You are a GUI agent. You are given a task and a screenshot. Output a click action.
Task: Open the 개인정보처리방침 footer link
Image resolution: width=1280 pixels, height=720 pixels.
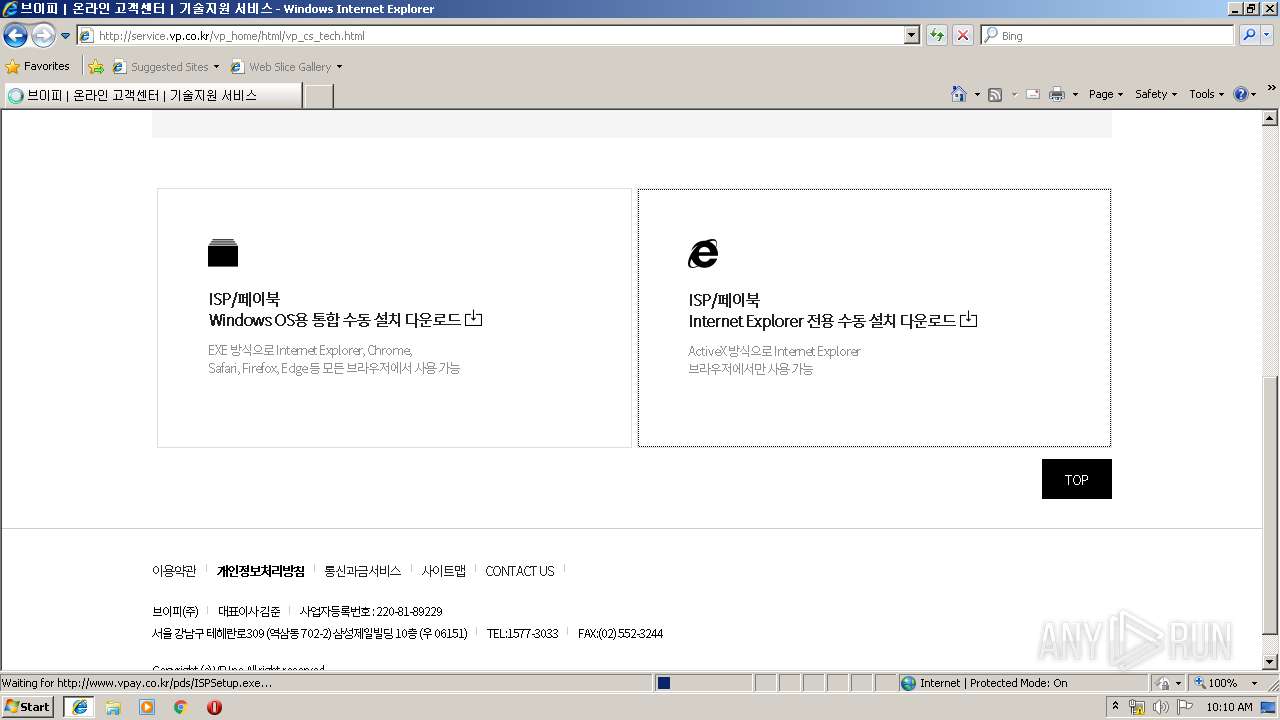[261, 571]
